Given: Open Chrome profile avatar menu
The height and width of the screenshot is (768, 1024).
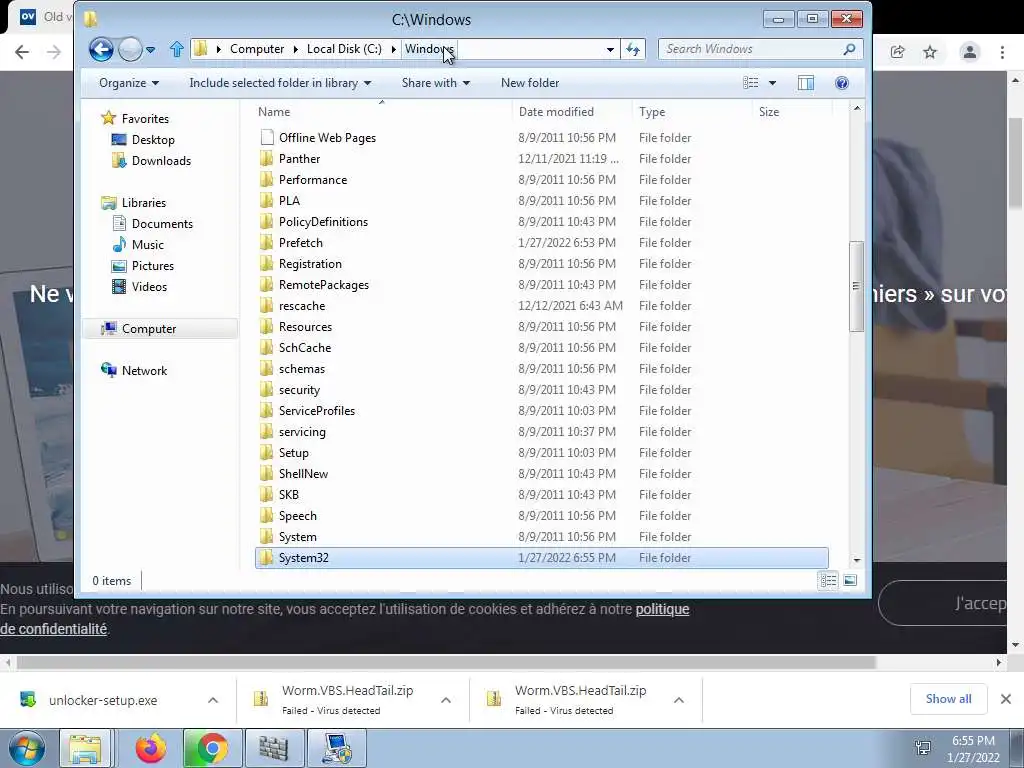Looking at the screenshot, I should [x=970, y=52].
